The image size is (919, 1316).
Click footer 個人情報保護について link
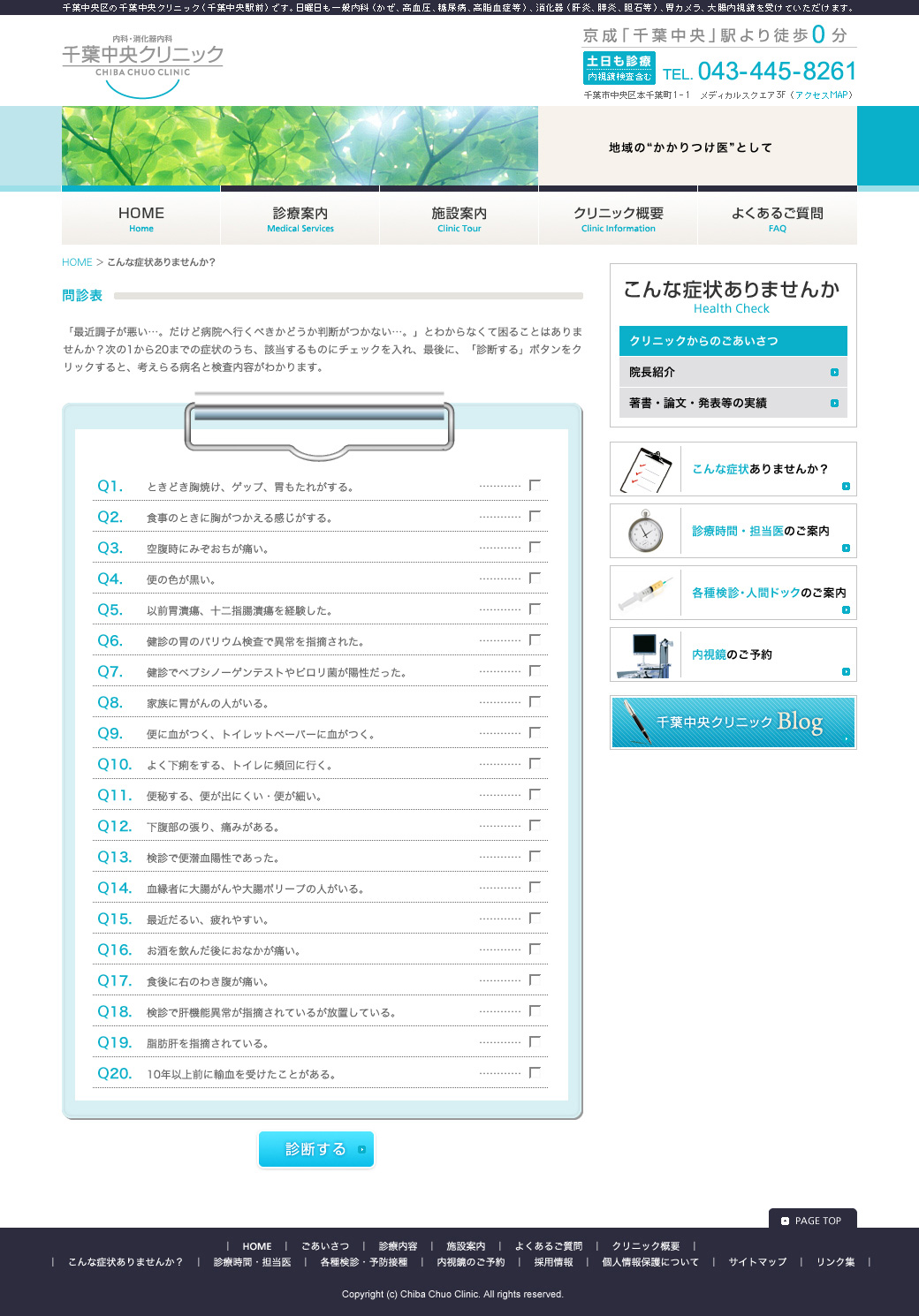650,1262
